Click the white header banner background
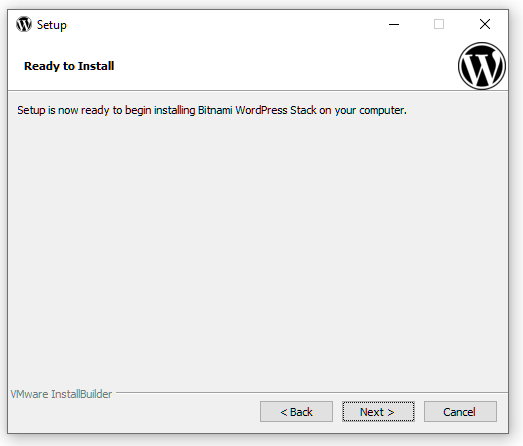 tap(267, 67)
